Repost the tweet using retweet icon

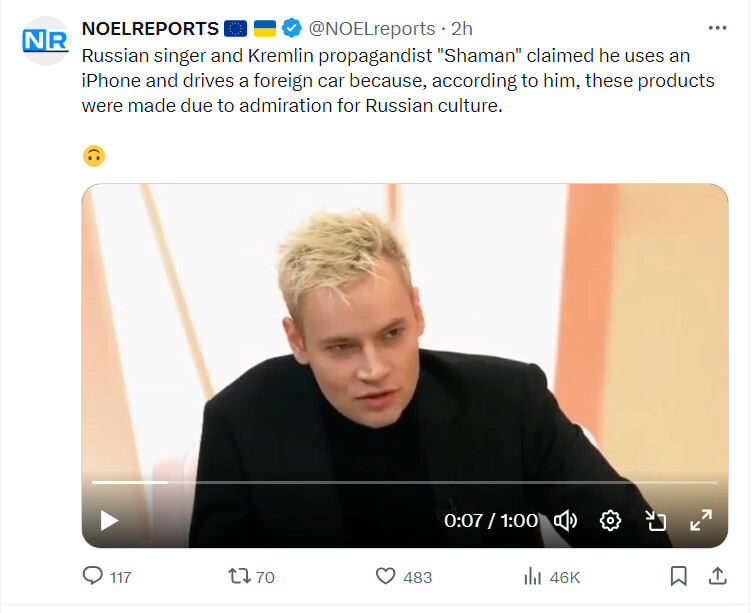click(x=238, y=576)
